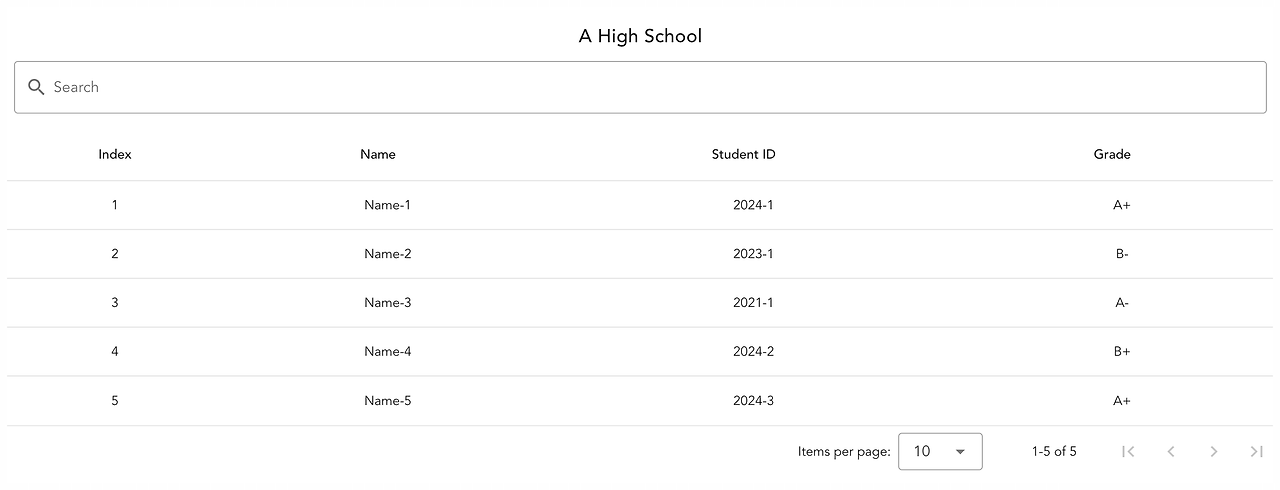Click the 1-5 of 5 range label
Screen dimensions: 1280x490
tap(1054, 452)
